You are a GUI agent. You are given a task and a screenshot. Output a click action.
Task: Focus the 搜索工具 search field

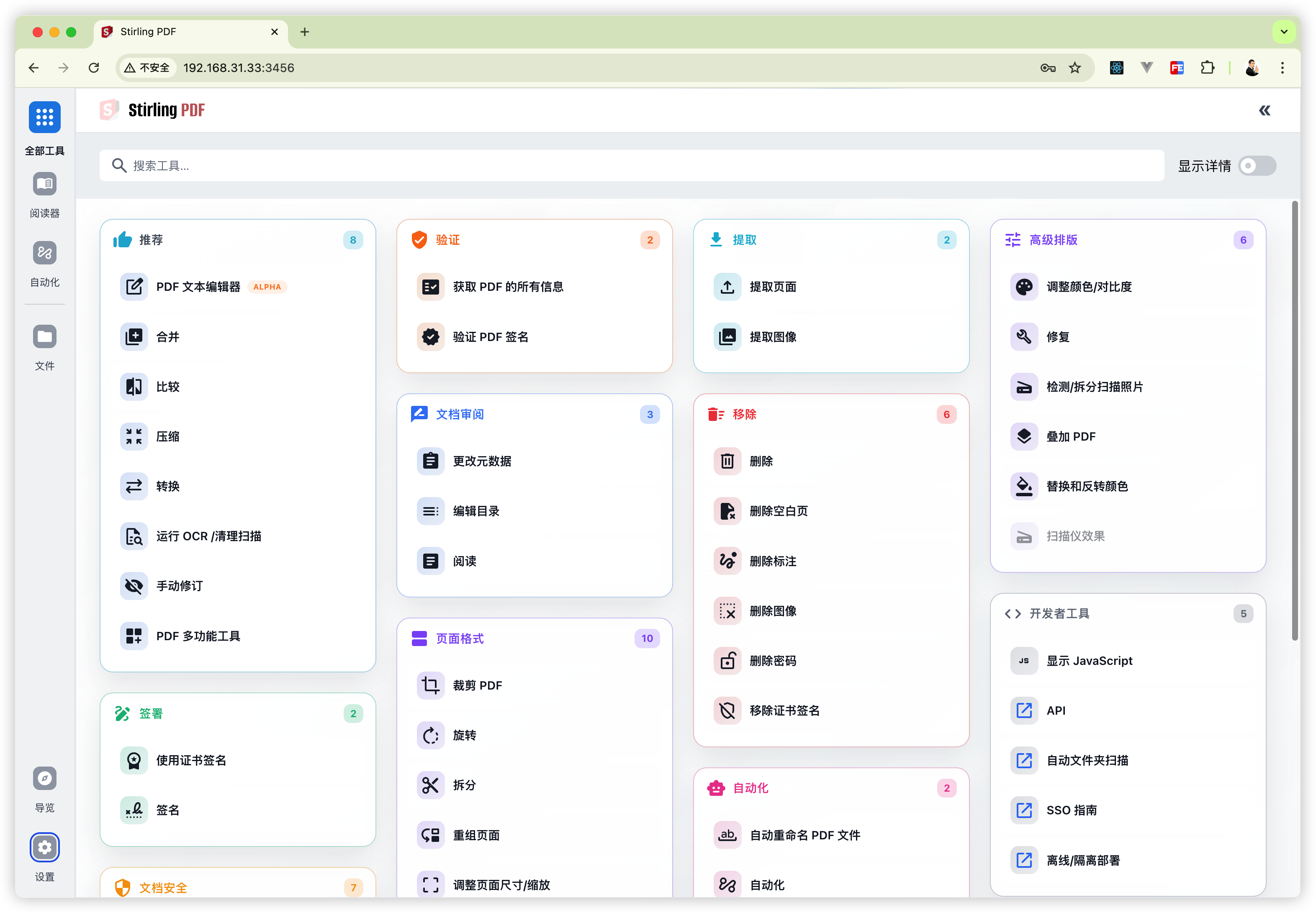[x=630, y=166]
